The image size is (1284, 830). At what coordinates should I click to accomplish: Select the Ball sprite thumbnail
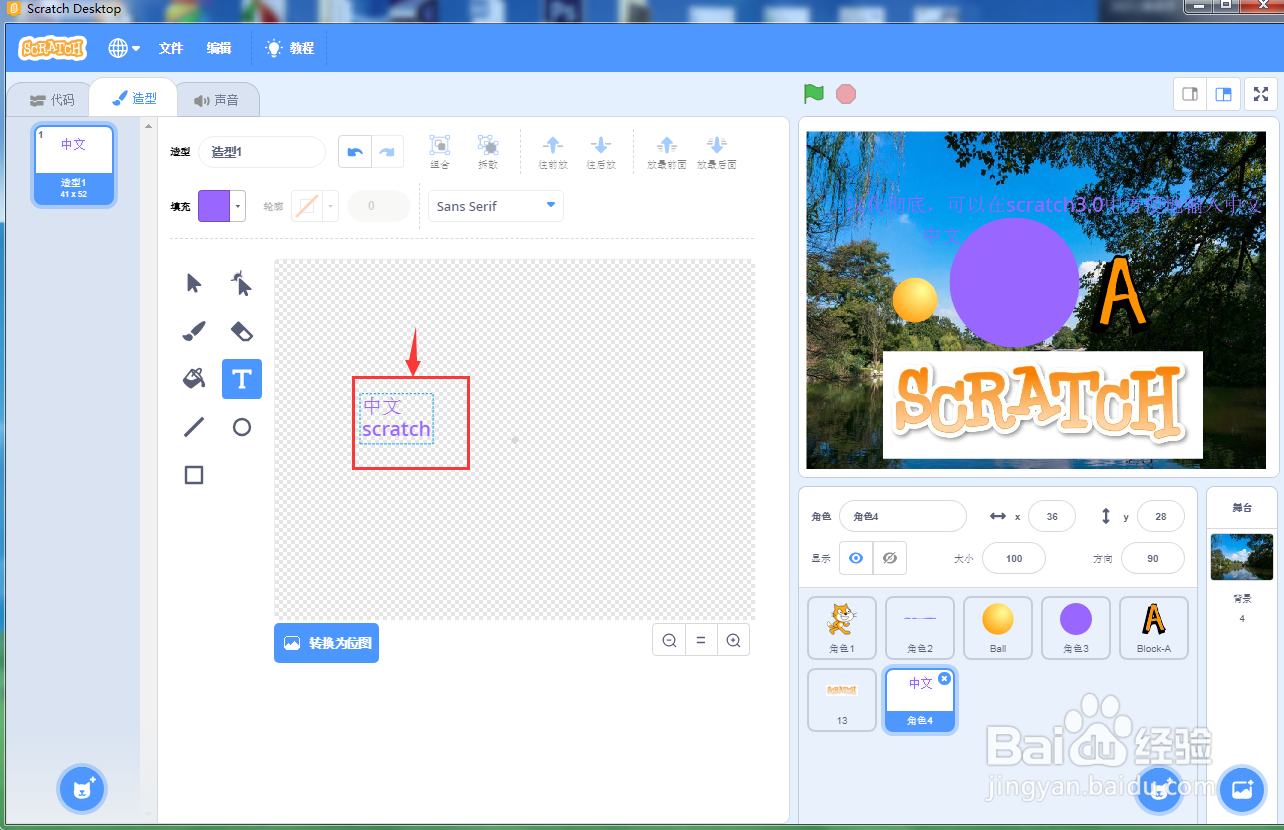click(997, 627)
